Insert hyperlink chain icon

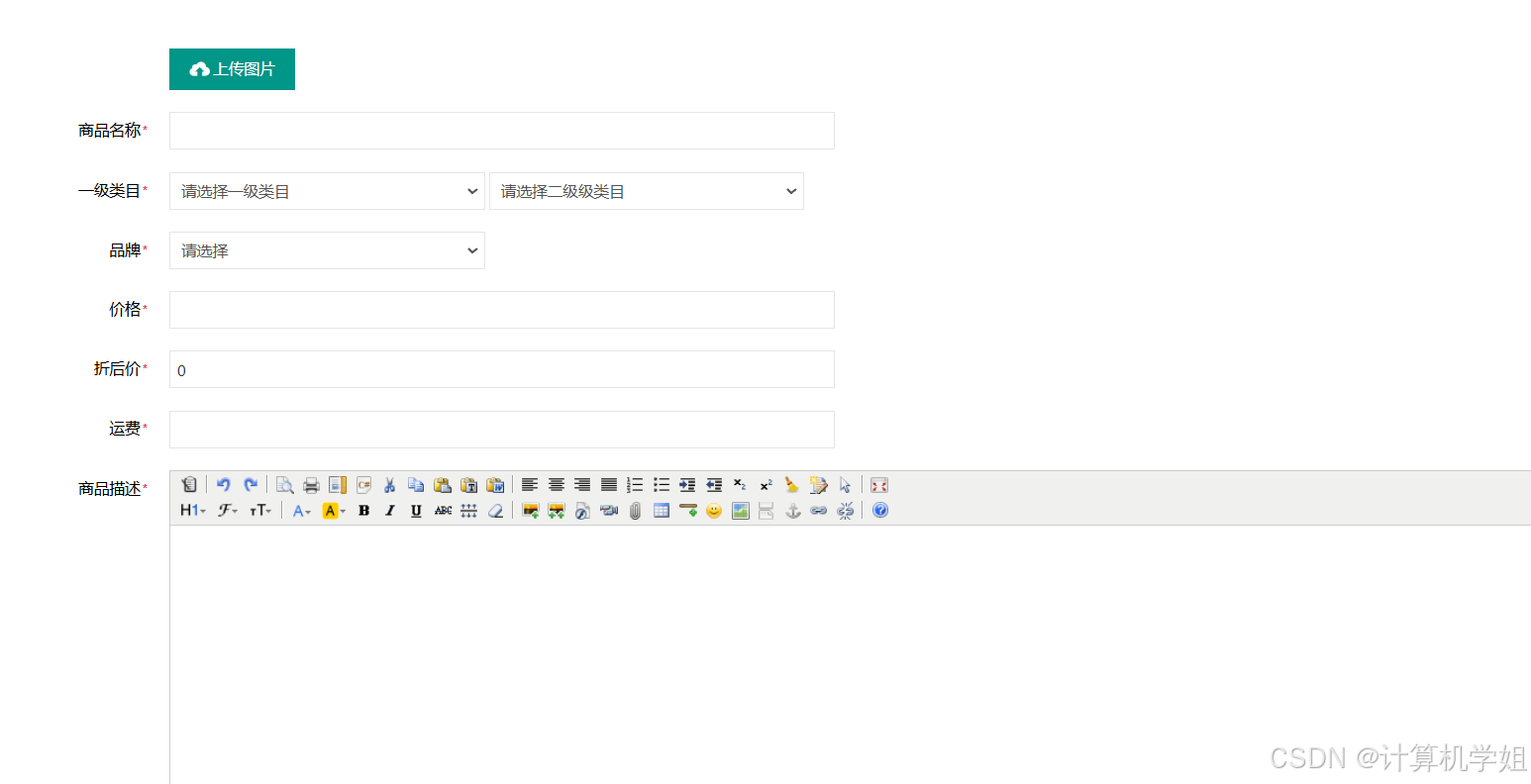point(818,511)
